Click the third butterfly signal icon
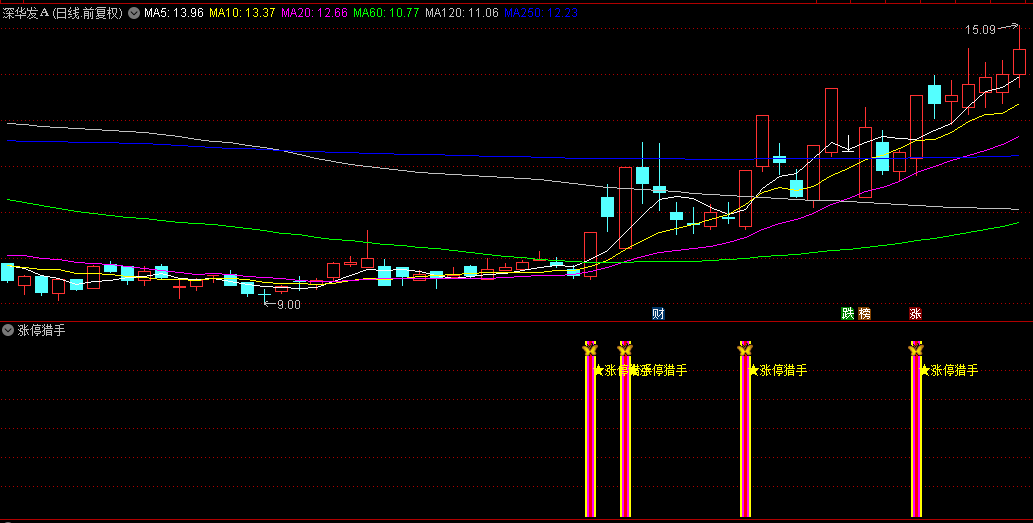The image size is (1033, 523). tap(745, 349)
